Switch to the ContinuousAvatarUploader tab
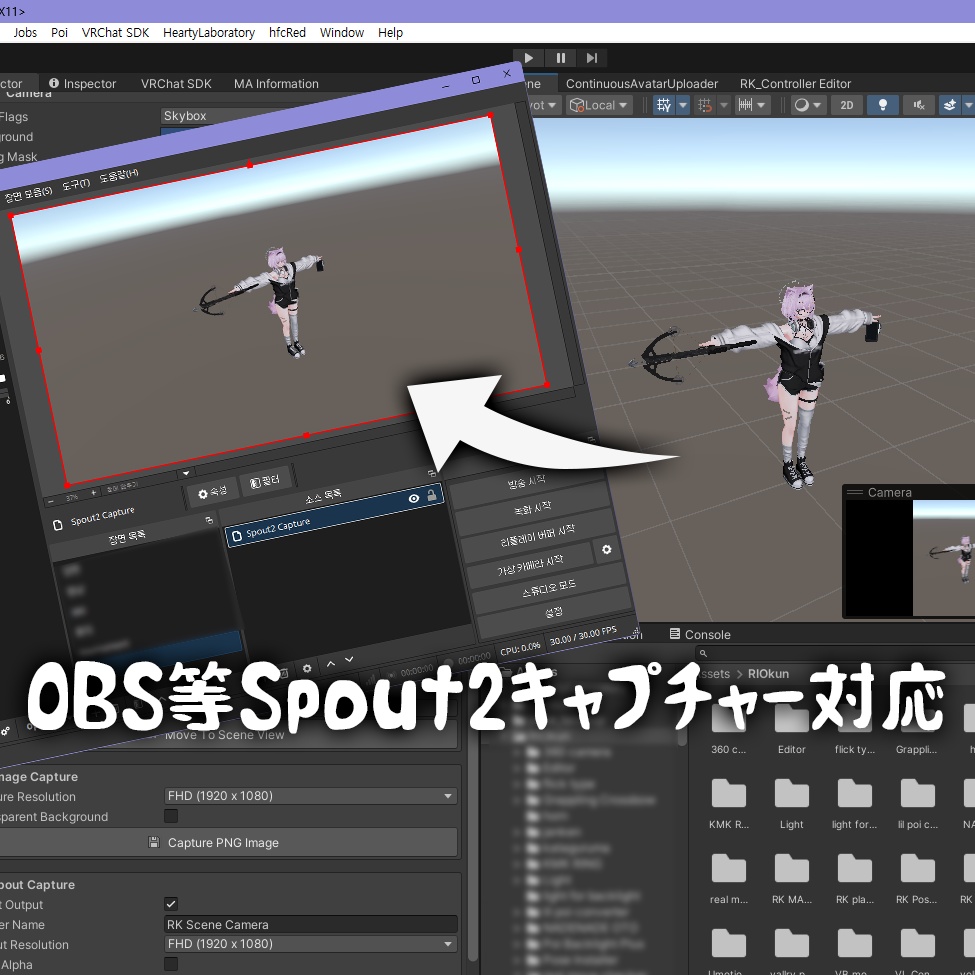This screenshot has width=975, height=975. pyautogui.click(x=642, y=83)
